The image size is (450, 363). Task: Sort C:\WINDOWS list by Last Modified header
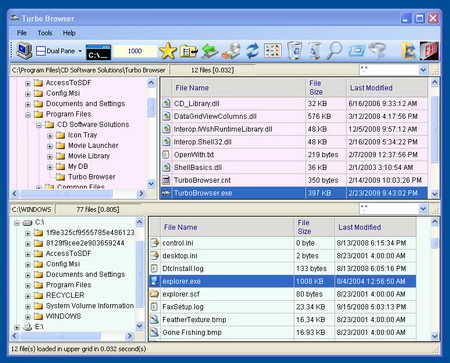click(375, 227)
